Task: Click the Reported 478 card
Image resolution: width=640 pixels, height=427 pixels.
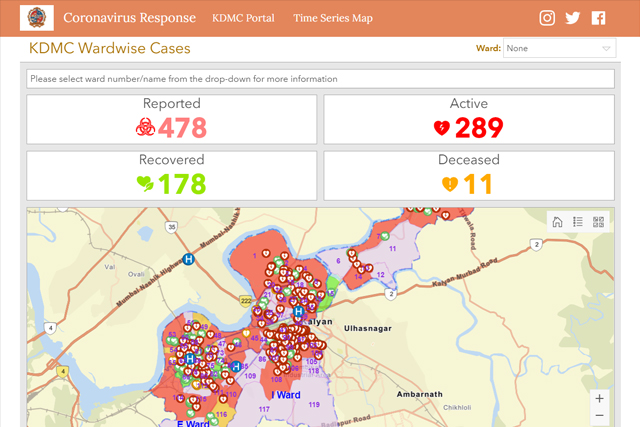Action: (172, 119)
